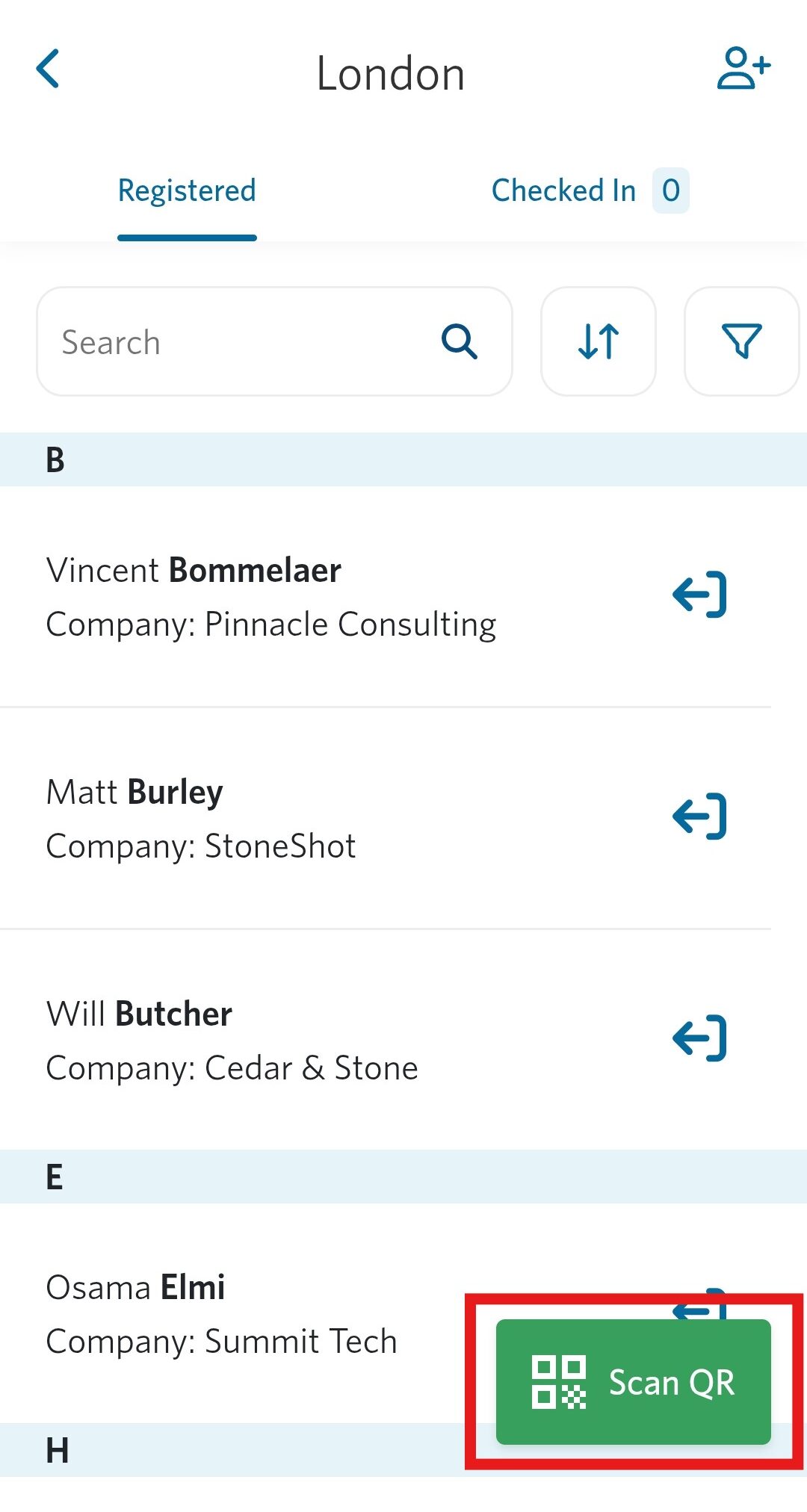The width and height of the screenshot is (807, 1512).
Task: Check in Matt Burley
Action: point(699,817)
